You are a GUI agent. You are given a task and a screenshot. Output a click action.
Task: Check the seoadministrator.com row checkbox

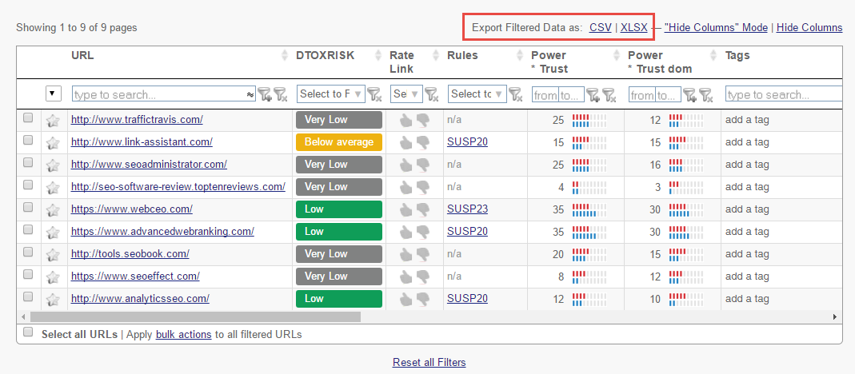click(x=28, y=162)
